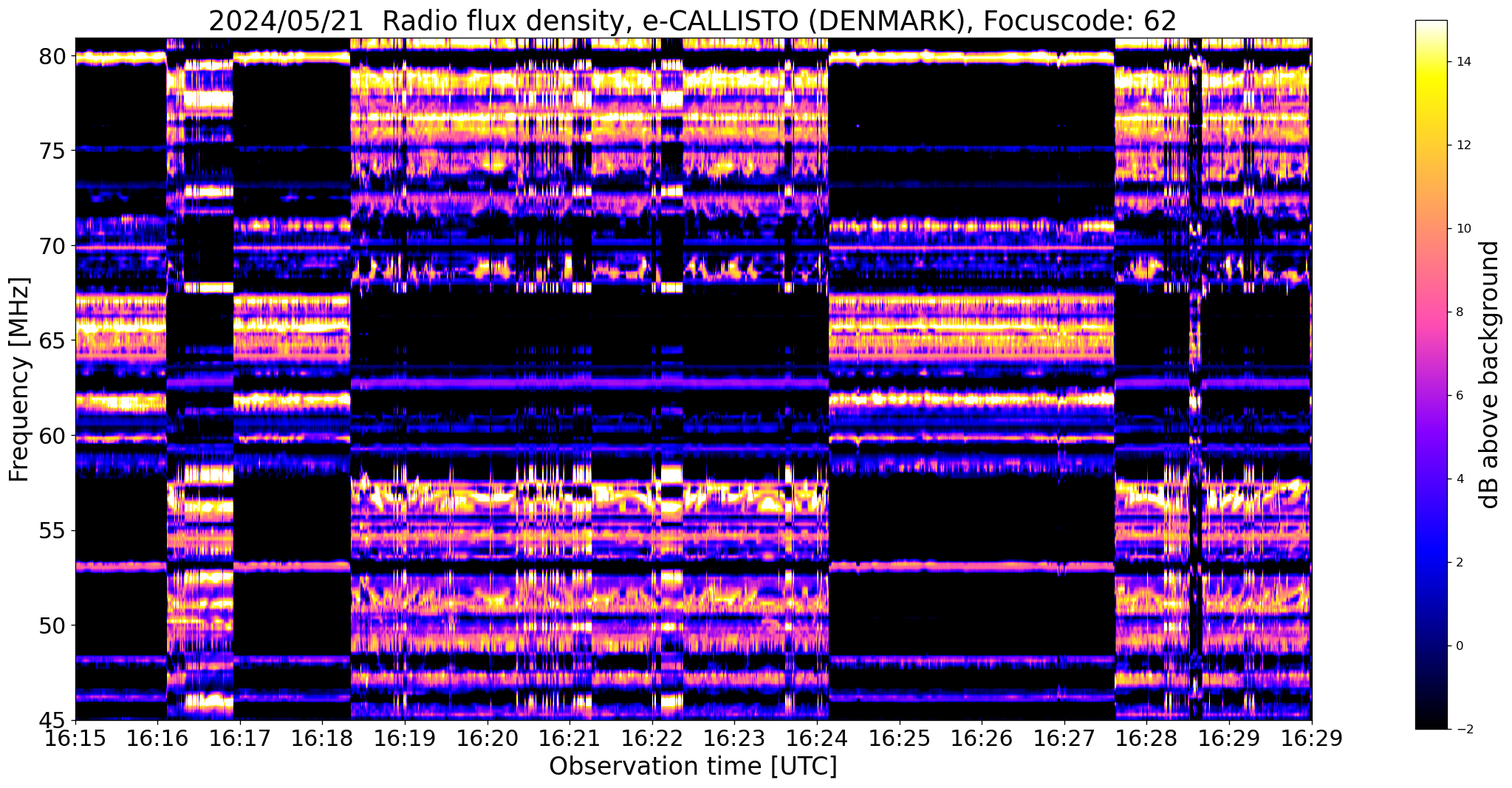Viewport: 1512px width, 788px height.
Task: Click the colorbar tick value 6
Action: click(x=1459, y=396)
